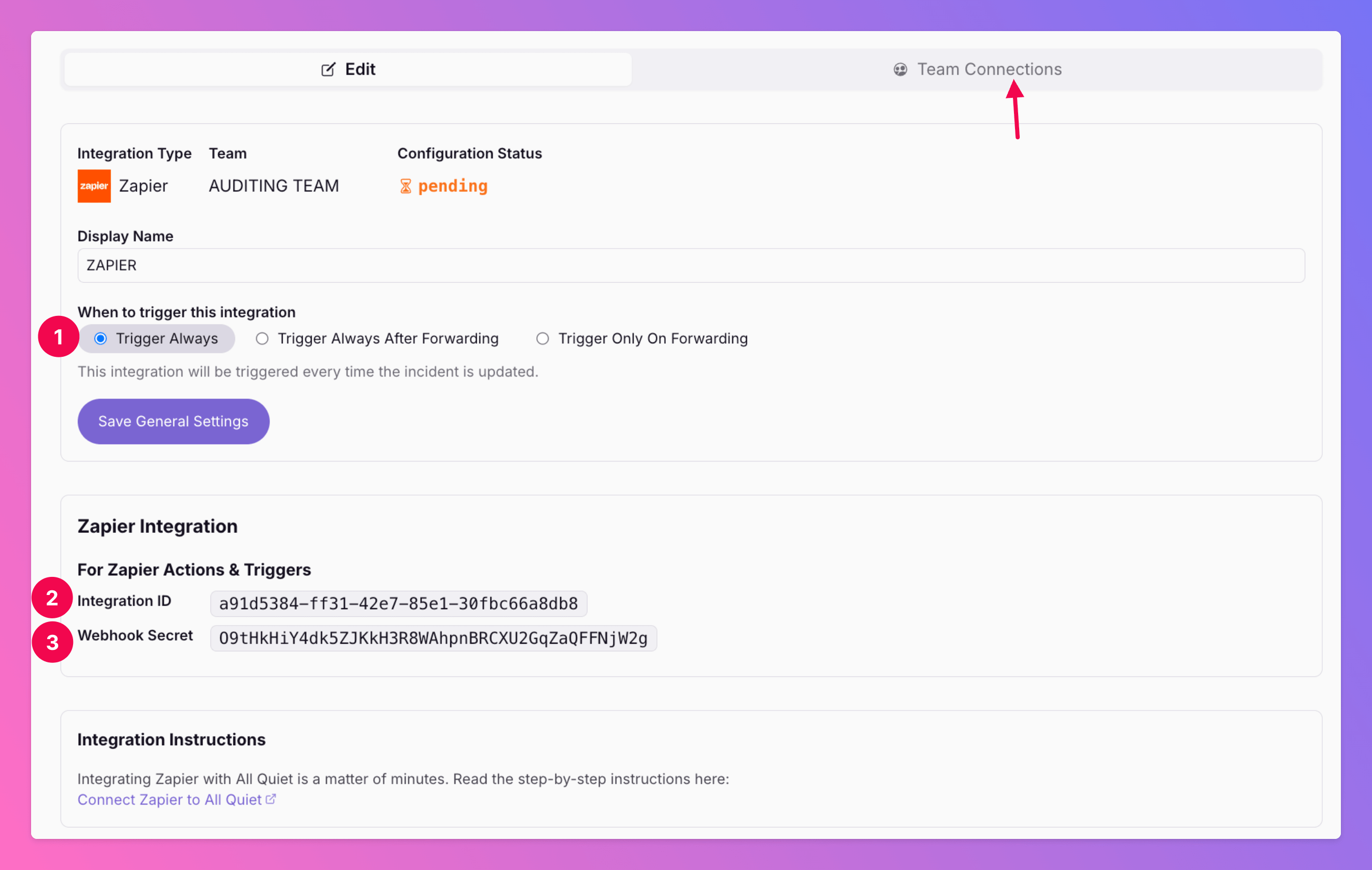Viewport: 1372px width, 870px height.
Task: Click the Zapier logo icon
Action: pyautogui.click(x=94, y=185)
